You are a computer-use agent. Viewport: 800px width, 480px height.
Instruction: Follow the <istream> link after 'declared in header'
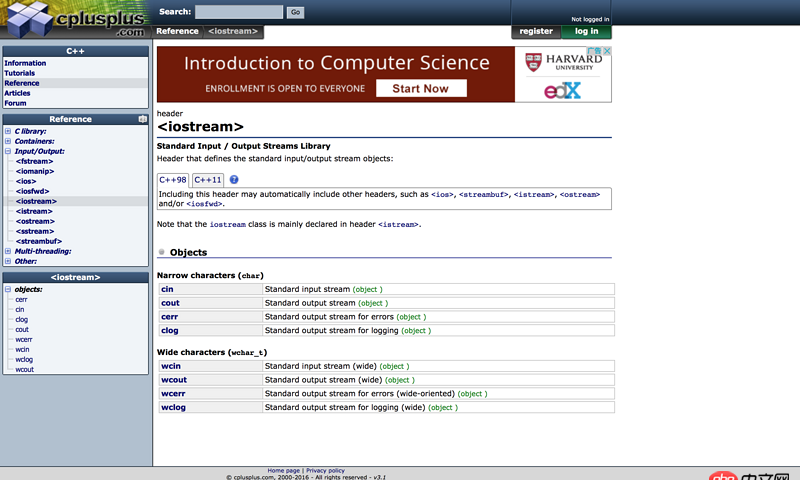[398, 224]
